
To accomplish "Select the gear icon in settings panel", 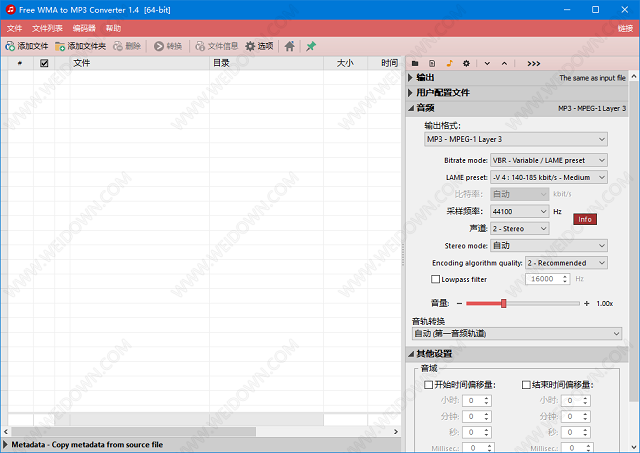I will pos(466,63).
